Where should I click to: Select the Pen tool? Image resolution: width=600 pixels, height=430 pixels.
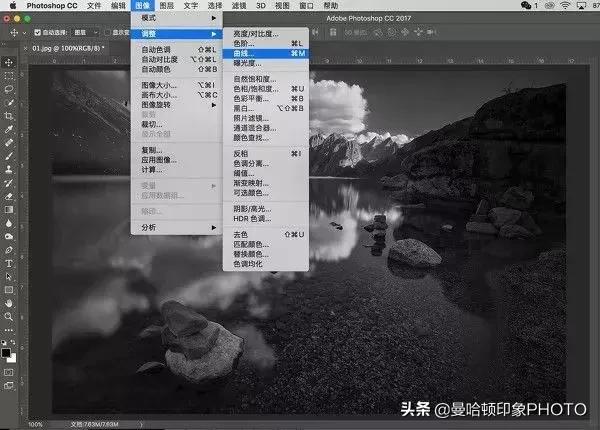pyautogui.click(x=9, y=250)
